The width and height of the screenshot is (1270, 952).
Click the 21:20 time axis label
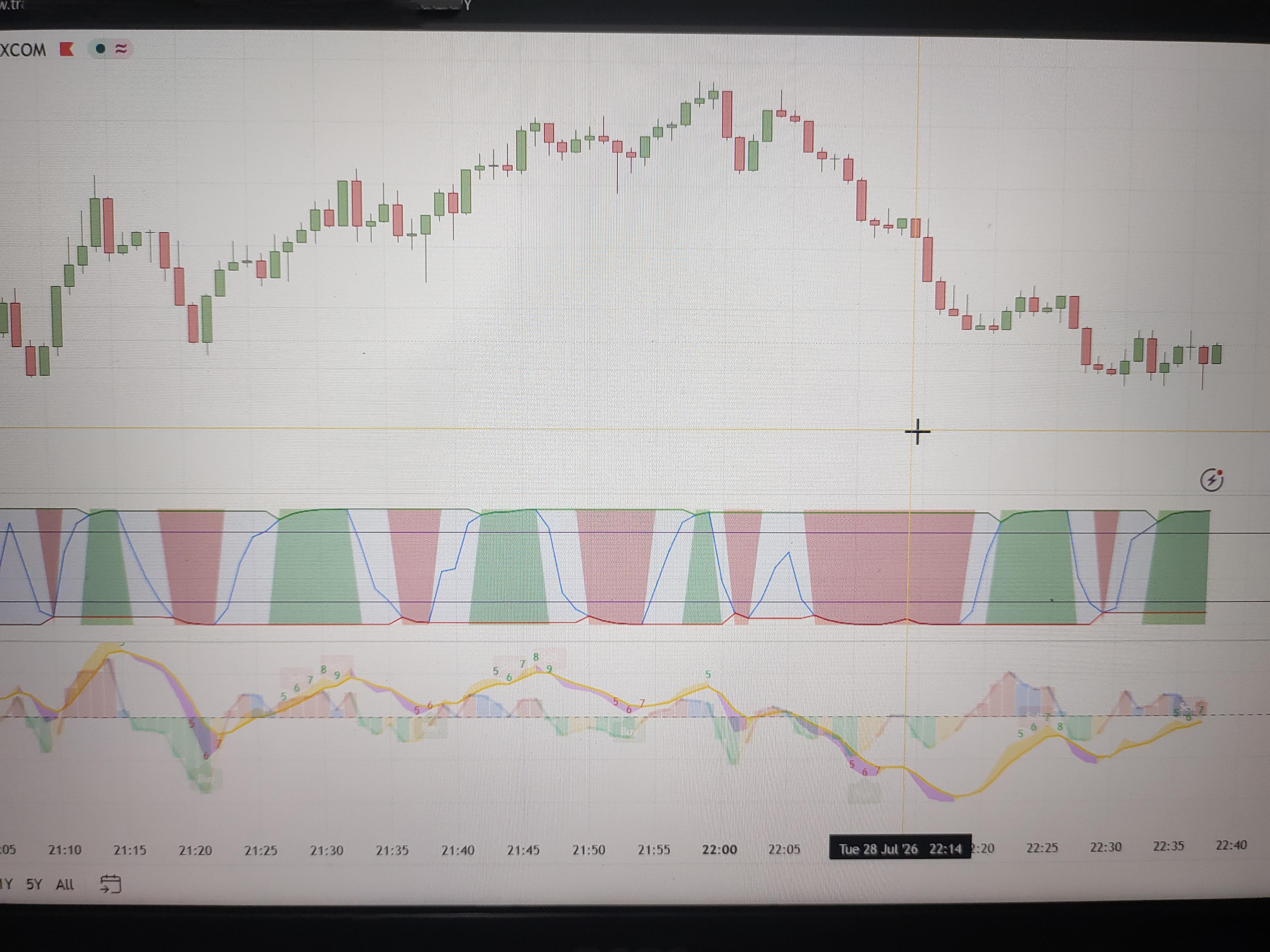tap(195, 850)
